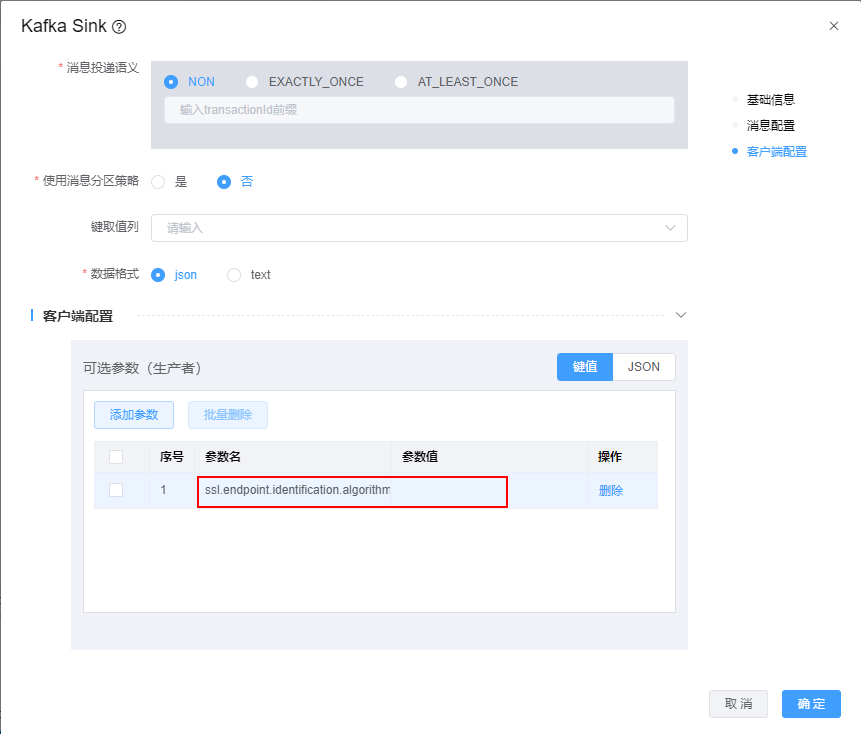Jump to 基础信息 section in anchor nav
Screen dimensions: 861x734
[x=770, y=100]
